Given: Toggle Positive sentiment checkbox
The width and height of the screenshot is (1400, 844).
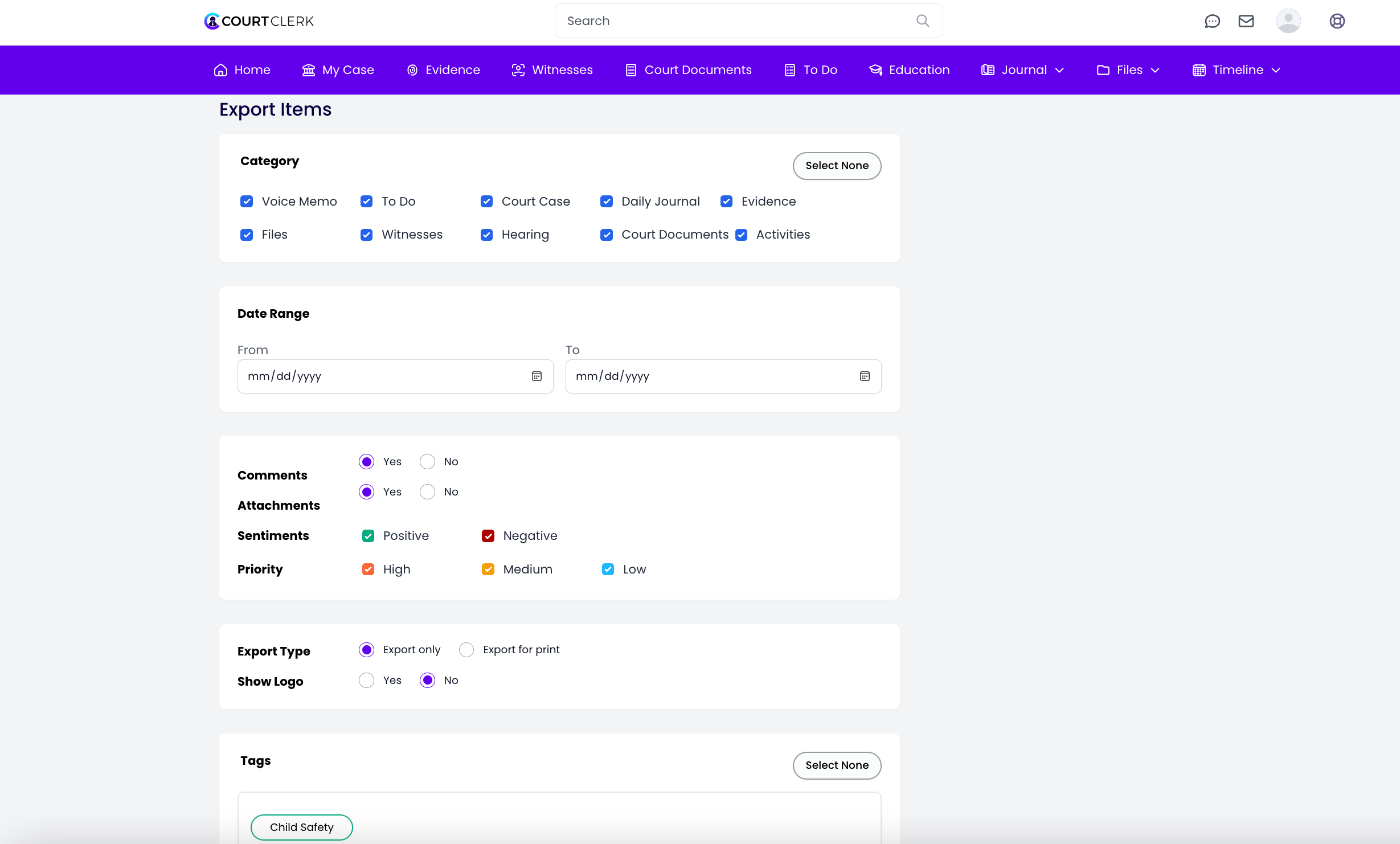Looking at the screenshot, I should point(368,536).
